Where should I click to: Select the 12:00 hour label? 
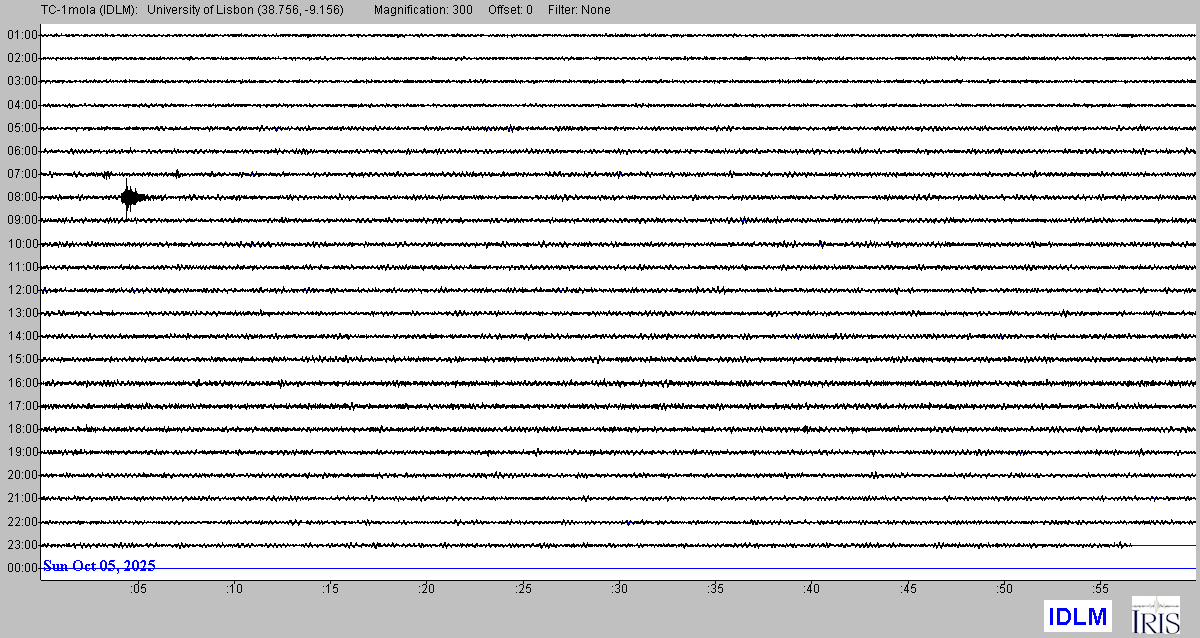pyautogui.click(x=21, y=290)
